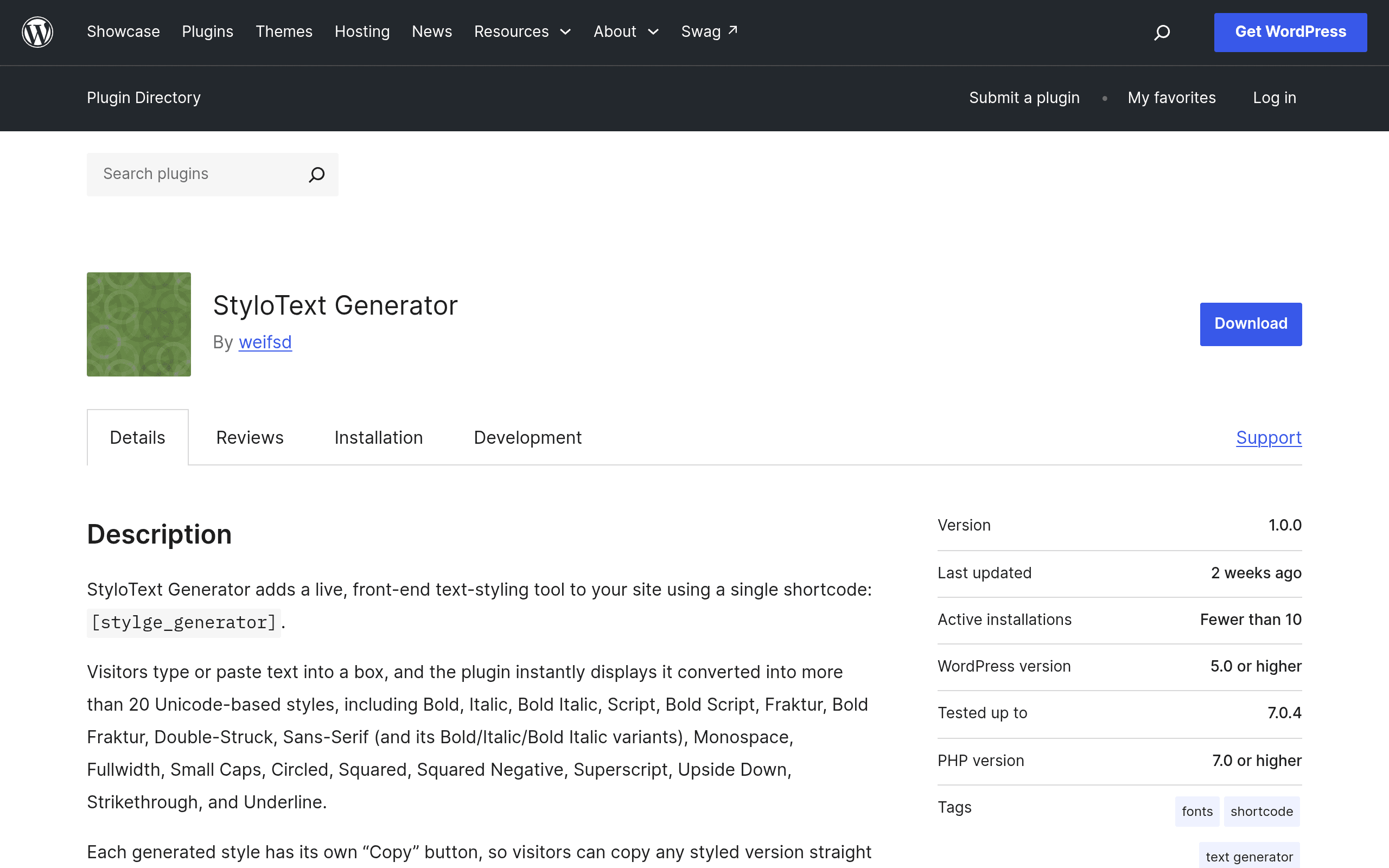Image resolution: width=1389 pixels, height=868 pixels.
Task: Click the Get WordPress button
Action: 1290,32
